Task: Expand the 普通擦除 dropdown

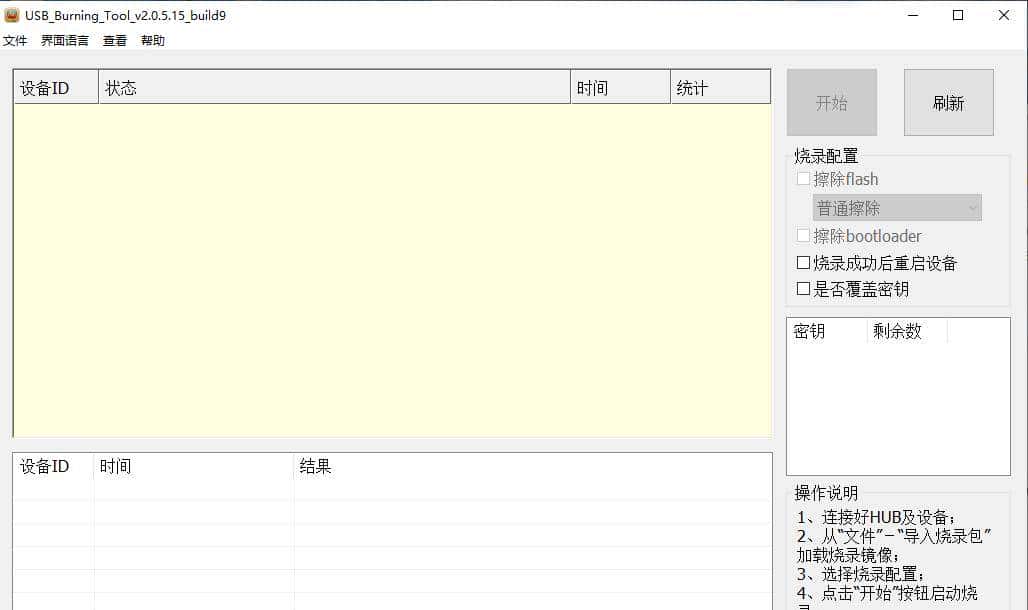Action: click(x=897, y=208)
